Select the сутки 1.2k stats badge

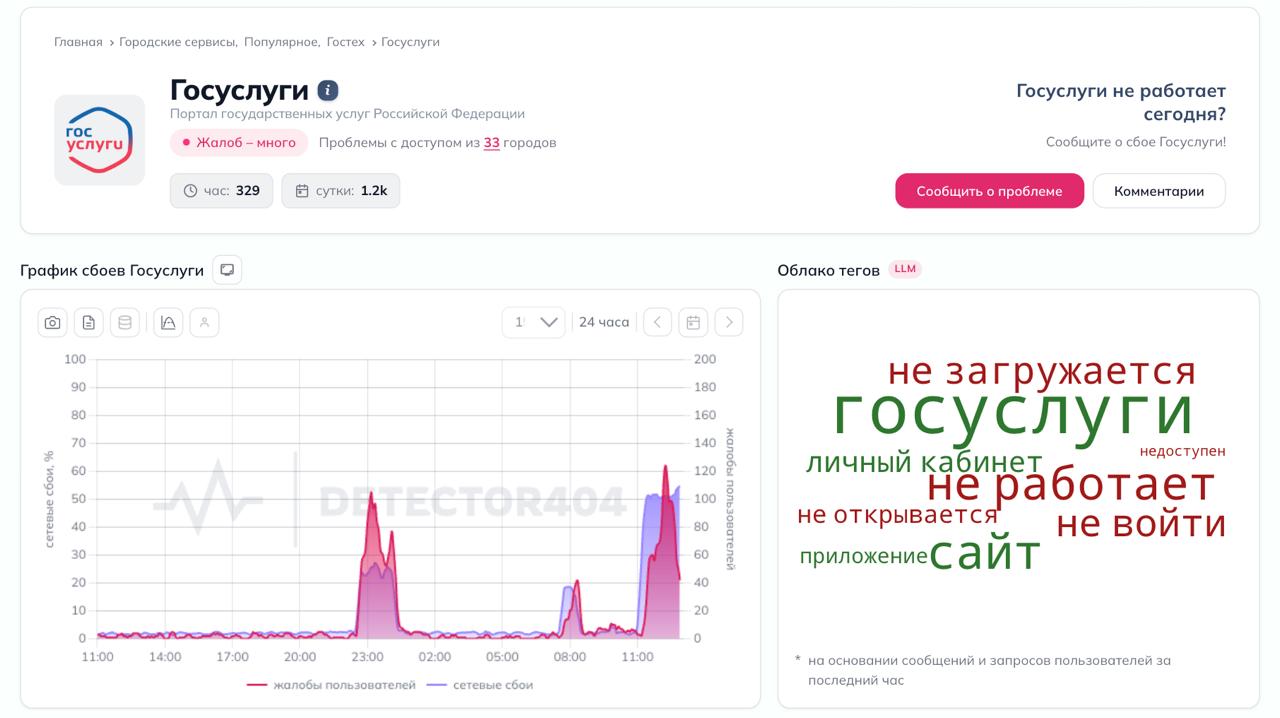point(340,190)
